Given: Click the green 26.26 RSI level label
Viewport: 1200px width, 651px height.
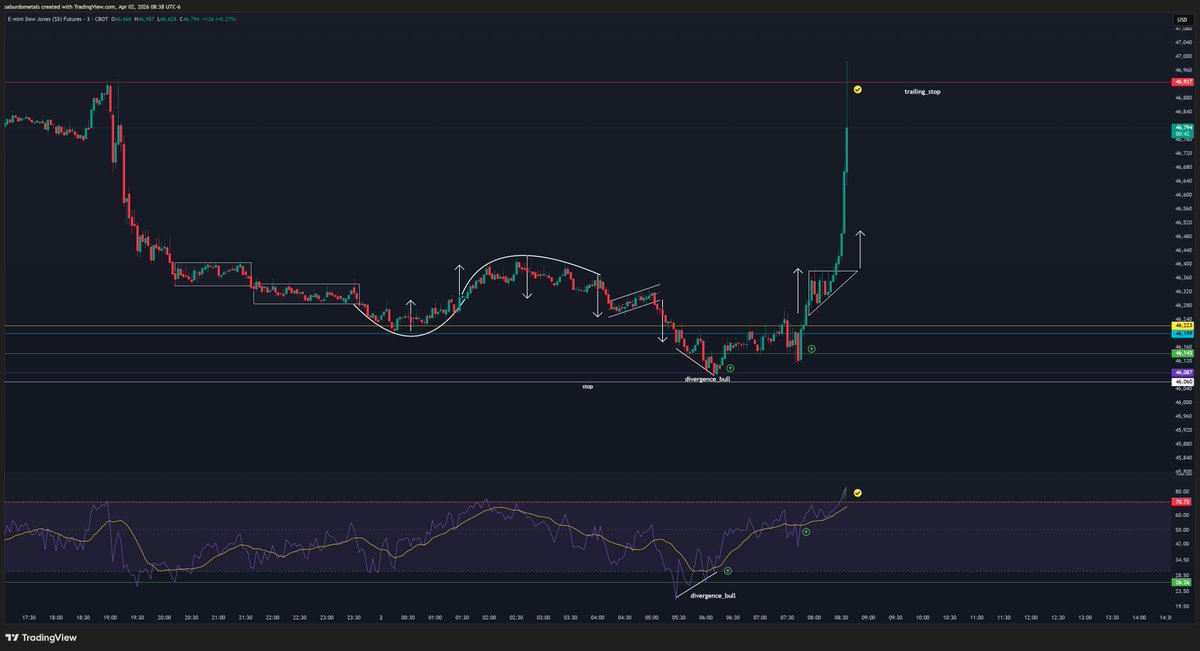Looking at the screenshot, I should tap(1183, 582).
